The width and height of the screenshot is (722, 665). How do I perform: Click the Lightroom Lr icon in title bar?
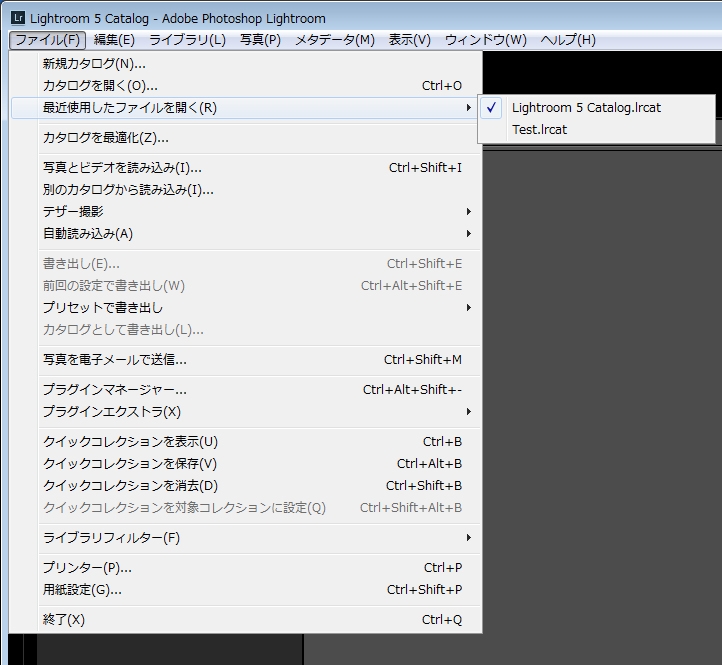pos(18,18)
